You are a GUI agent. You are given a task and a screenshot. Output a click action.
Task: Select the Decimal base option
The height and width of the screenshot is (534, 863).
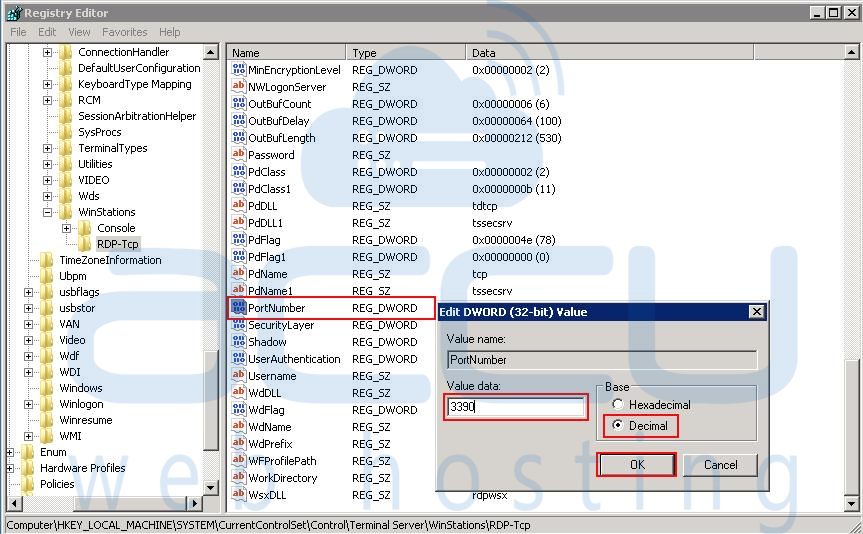pyautogui.click(x=618, y=426)
